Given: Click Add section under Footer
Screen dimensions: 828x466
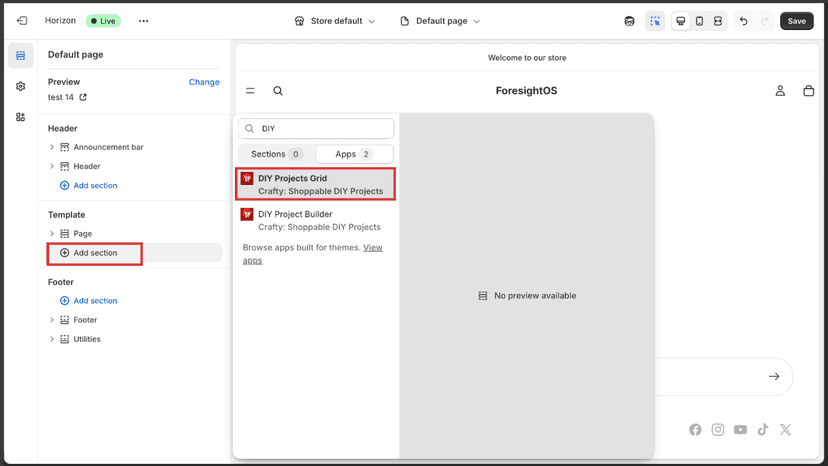Looking at the screenshot, I should click(89, 301).
